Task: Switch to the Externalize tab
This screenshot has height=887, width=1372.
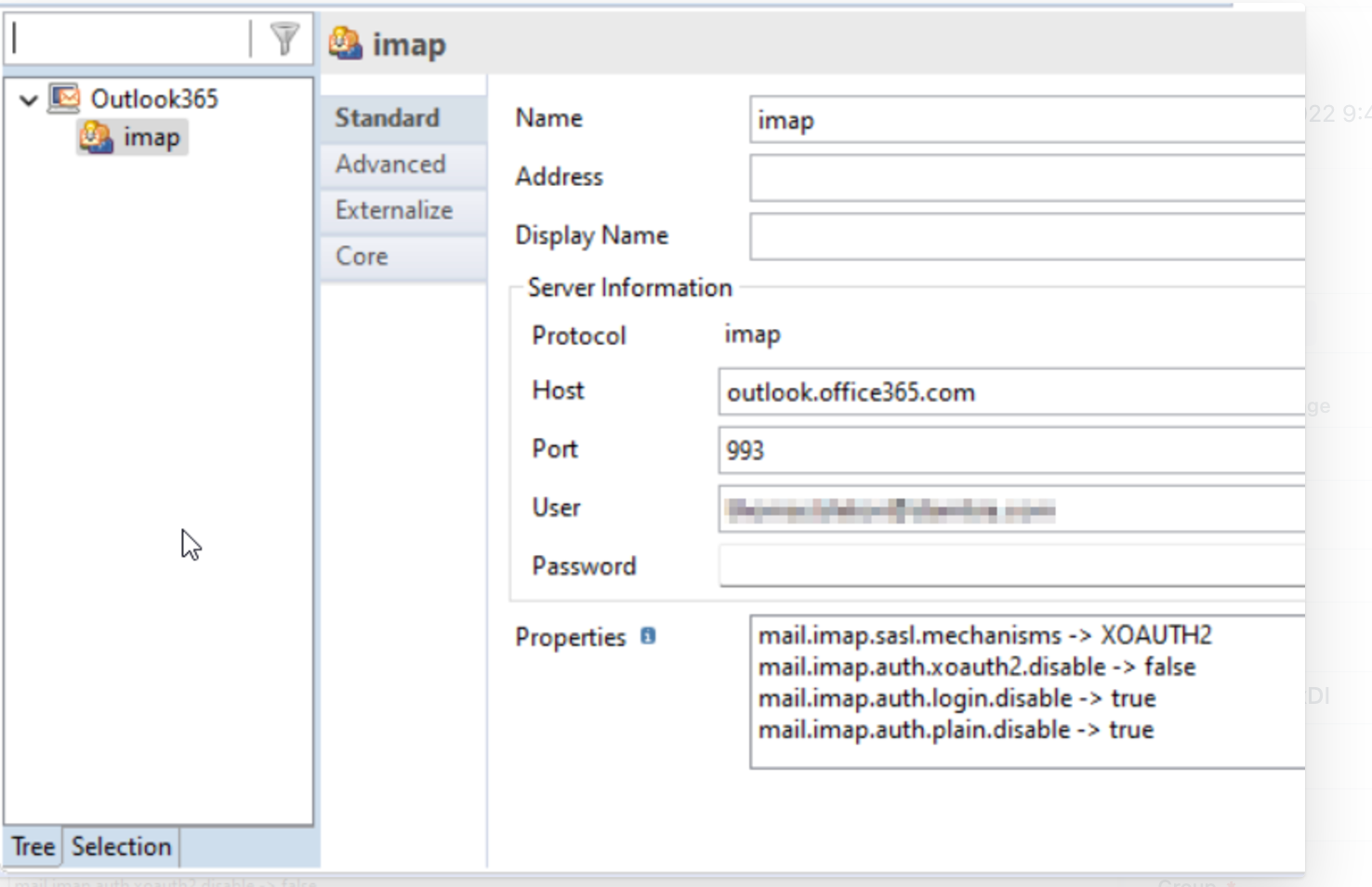Action: click(403, 210)
